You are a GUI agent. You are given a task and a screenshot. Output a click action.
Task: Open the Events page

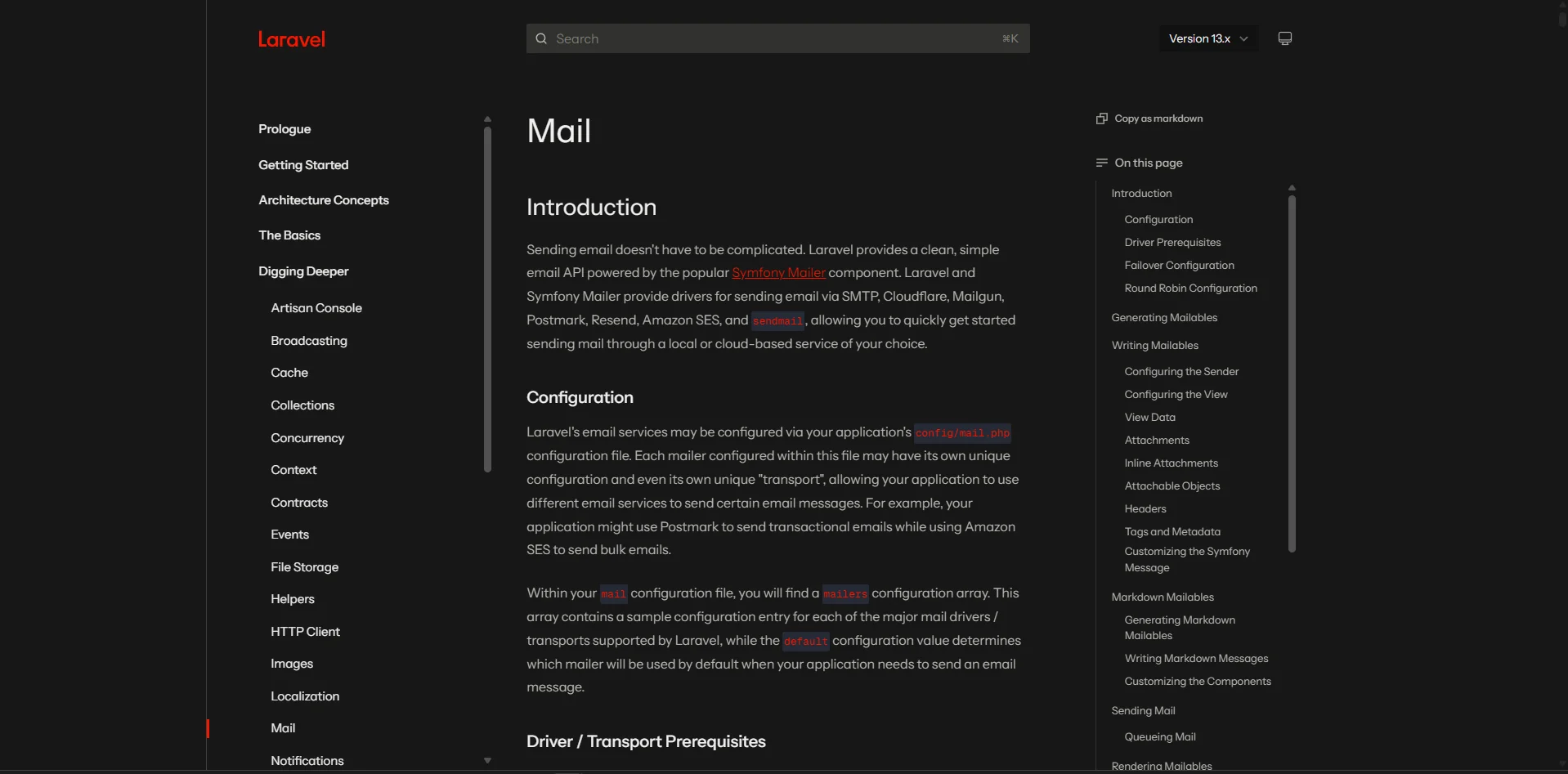click(289, 535)
